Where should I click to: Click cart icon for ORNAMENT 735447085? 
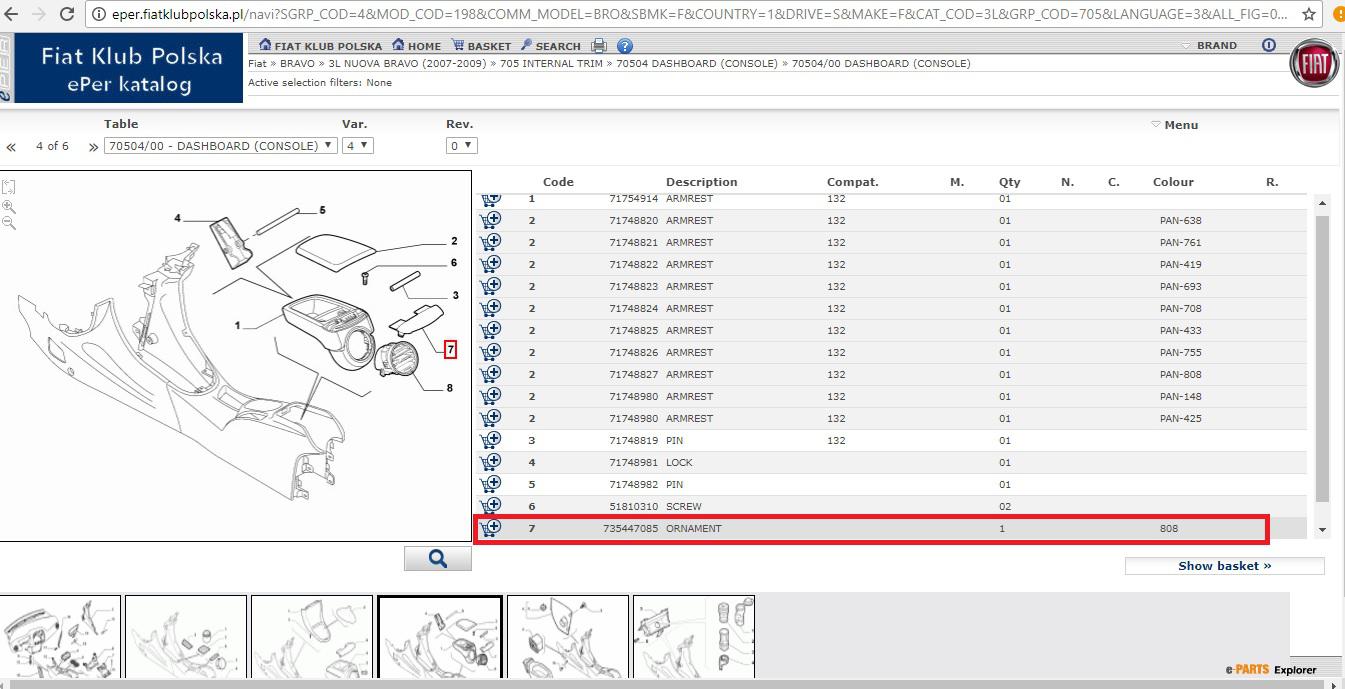pos(491,528)
